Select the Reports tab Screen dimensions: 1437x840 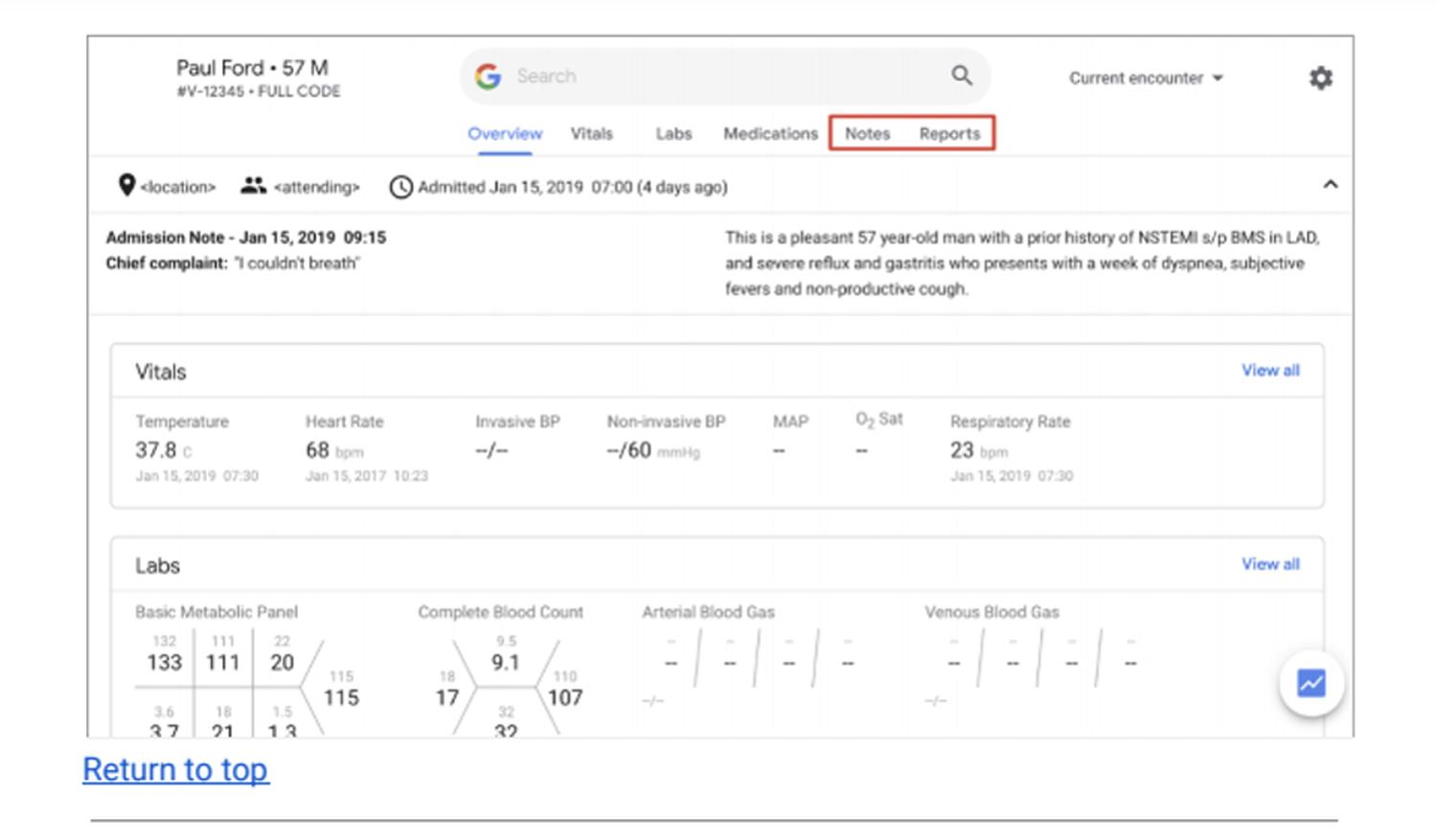tap(949, 134)
